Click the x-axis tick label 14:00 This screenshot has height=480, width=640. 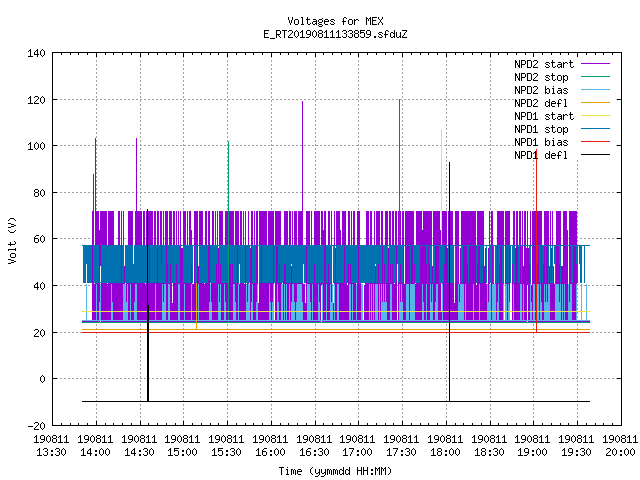95,452
